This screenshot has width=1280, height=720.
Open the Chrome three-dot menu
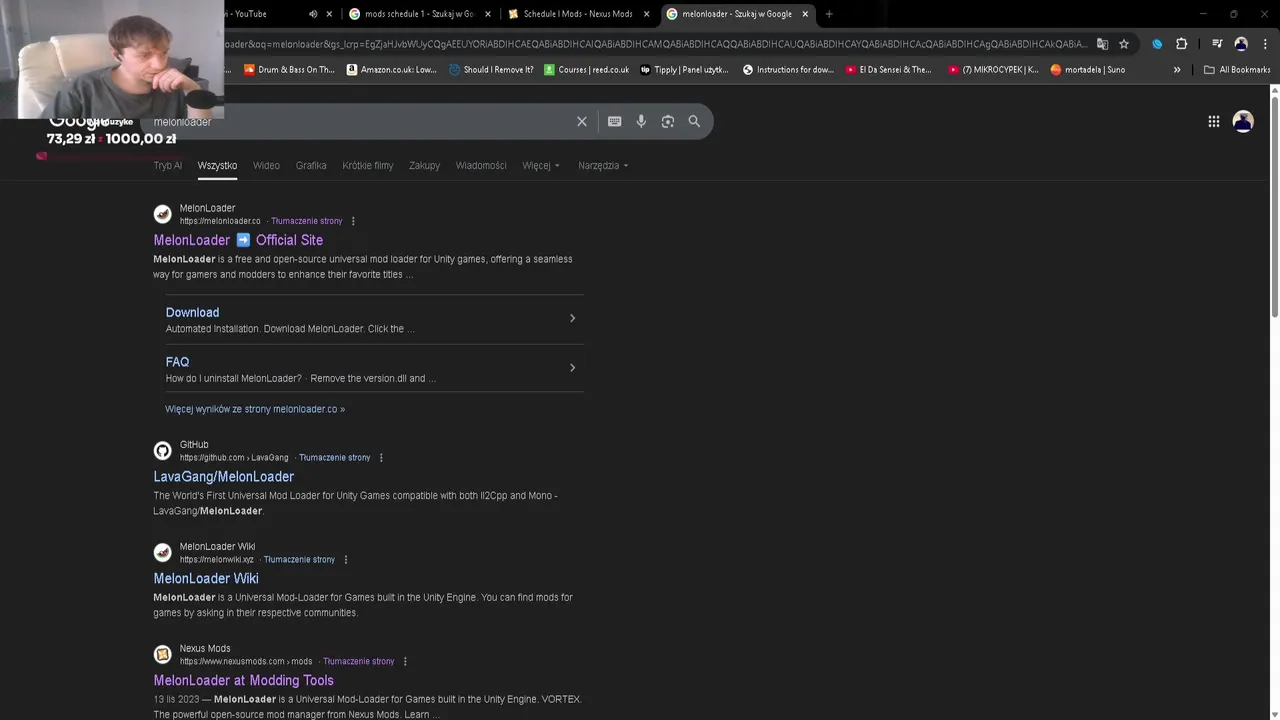(x=1265, y=44)
